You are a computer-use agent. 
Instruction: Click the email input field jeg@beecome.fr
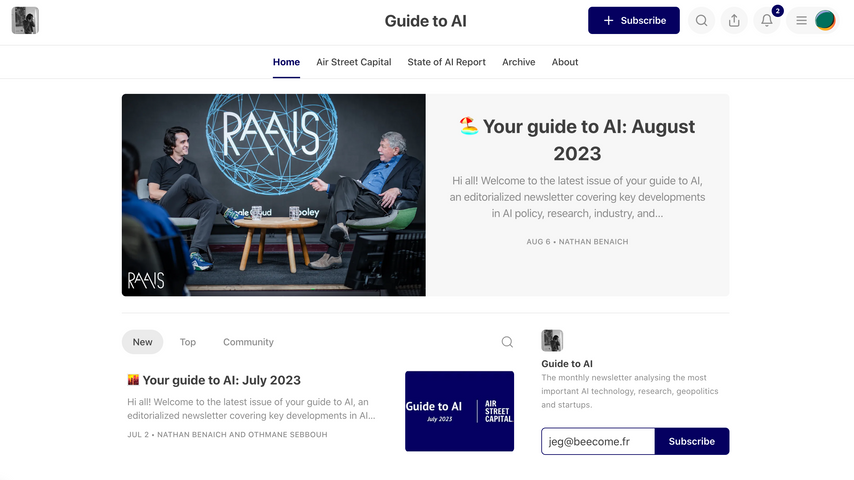(598, 441)
